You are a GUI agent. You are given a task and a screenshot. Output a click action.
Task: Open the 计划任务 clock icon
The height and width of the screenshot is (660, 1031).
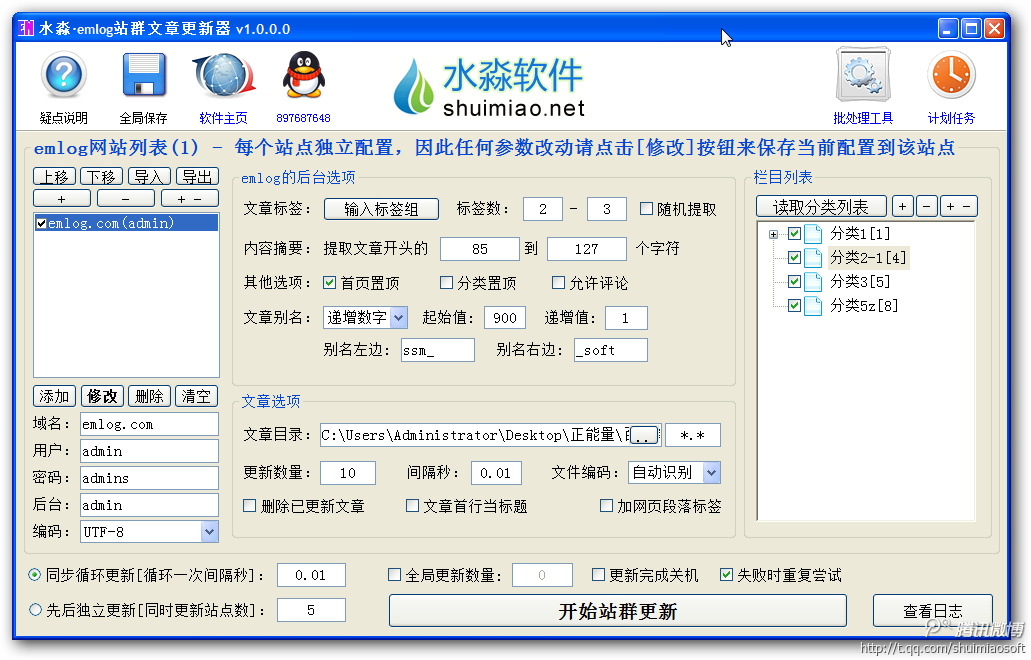click(951, 76)
